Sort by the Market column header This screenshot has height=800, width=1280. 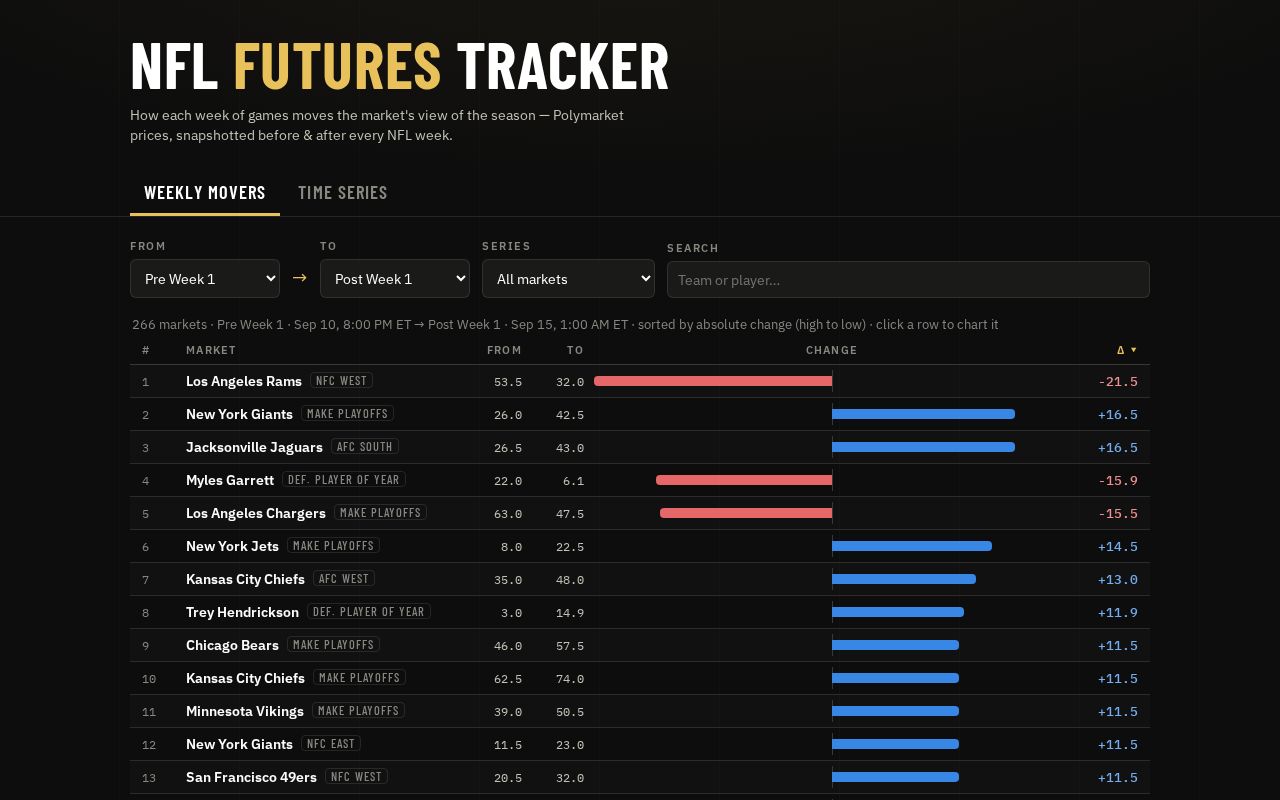point(211,350)
